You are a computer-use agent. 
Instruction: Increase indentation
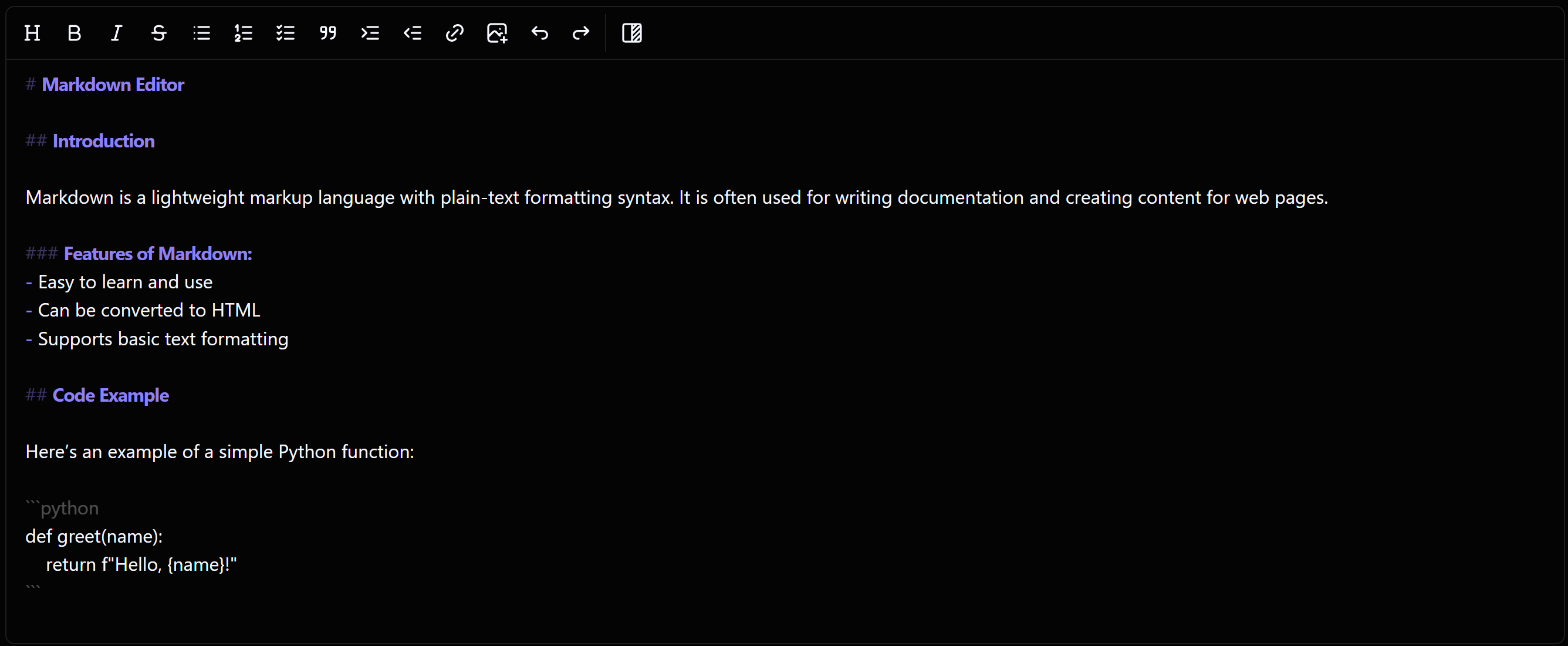point(370,33)
